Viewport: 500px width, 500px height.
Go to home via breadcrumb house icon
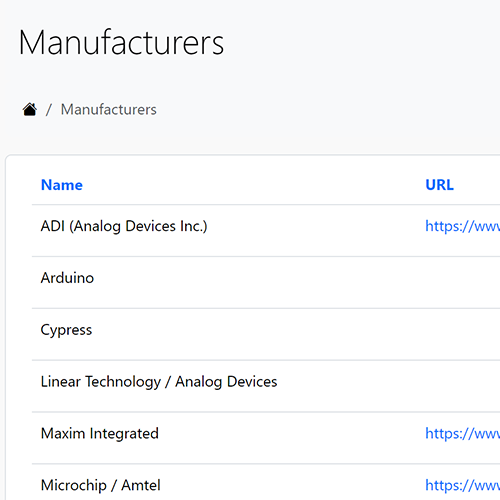30,109
